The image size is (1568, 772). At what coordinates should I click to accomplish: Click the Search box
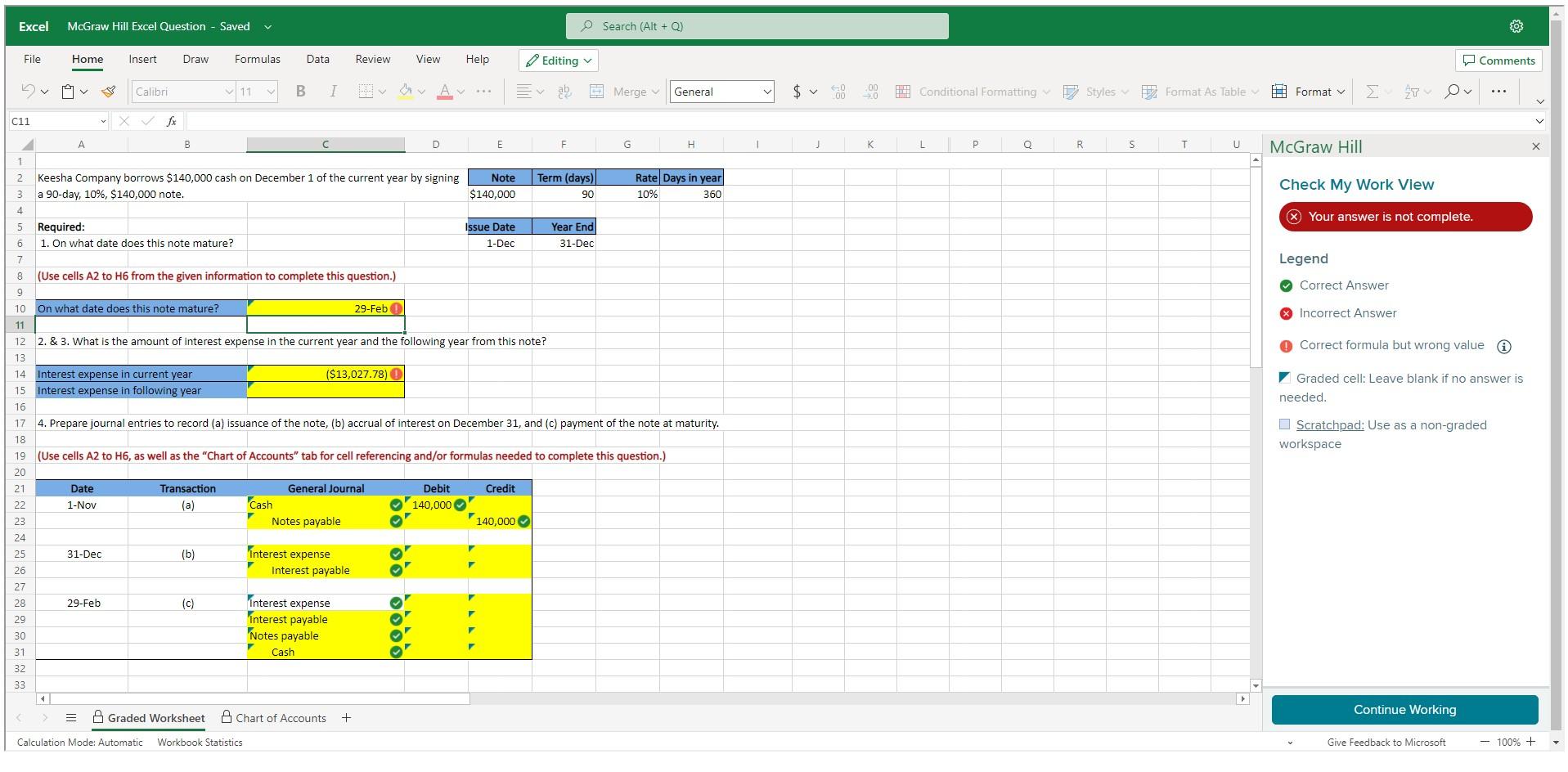[x=757, y=26]
